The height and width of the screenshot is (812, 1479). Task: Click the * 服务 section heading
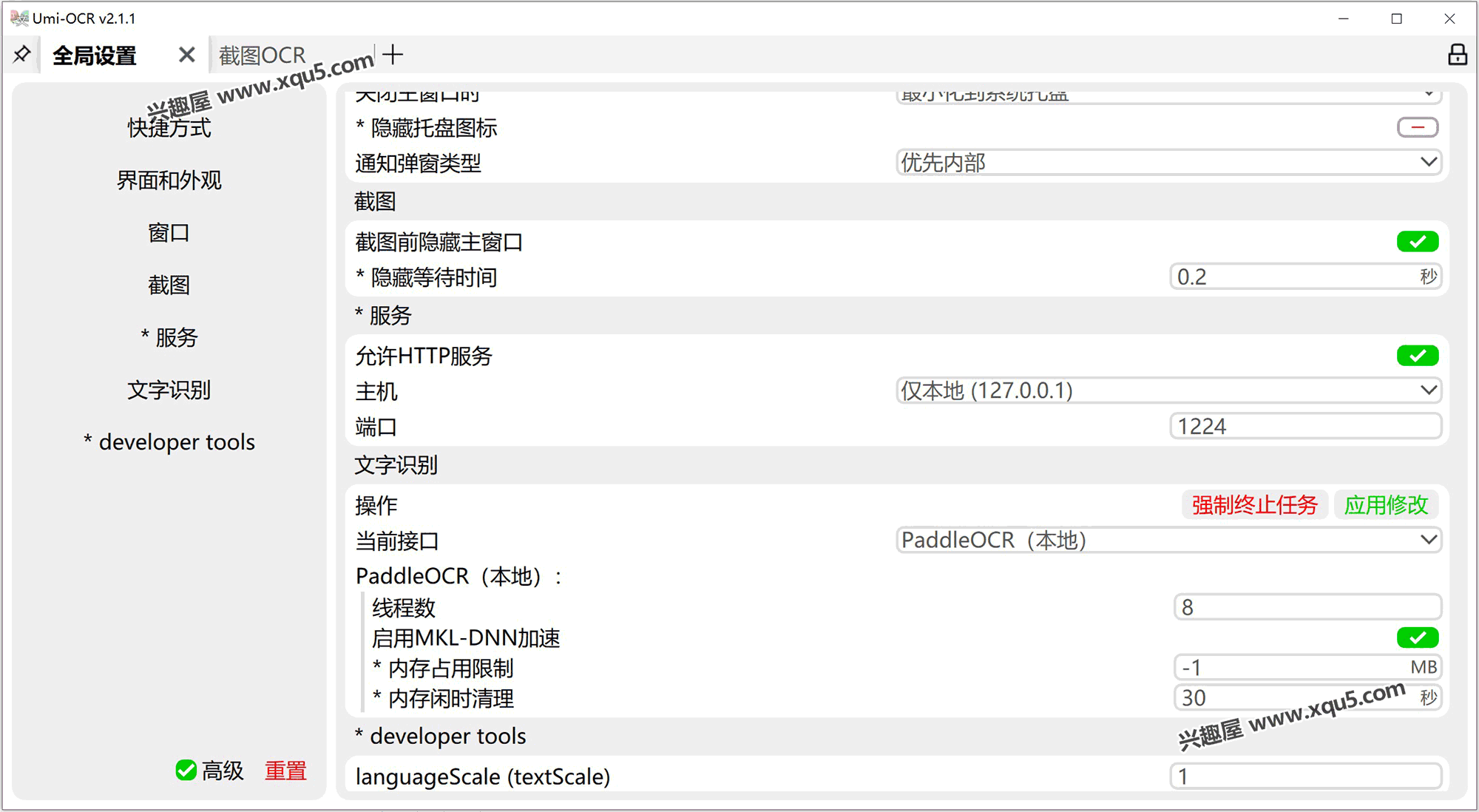pyautogui.click(x=383, y=316)
